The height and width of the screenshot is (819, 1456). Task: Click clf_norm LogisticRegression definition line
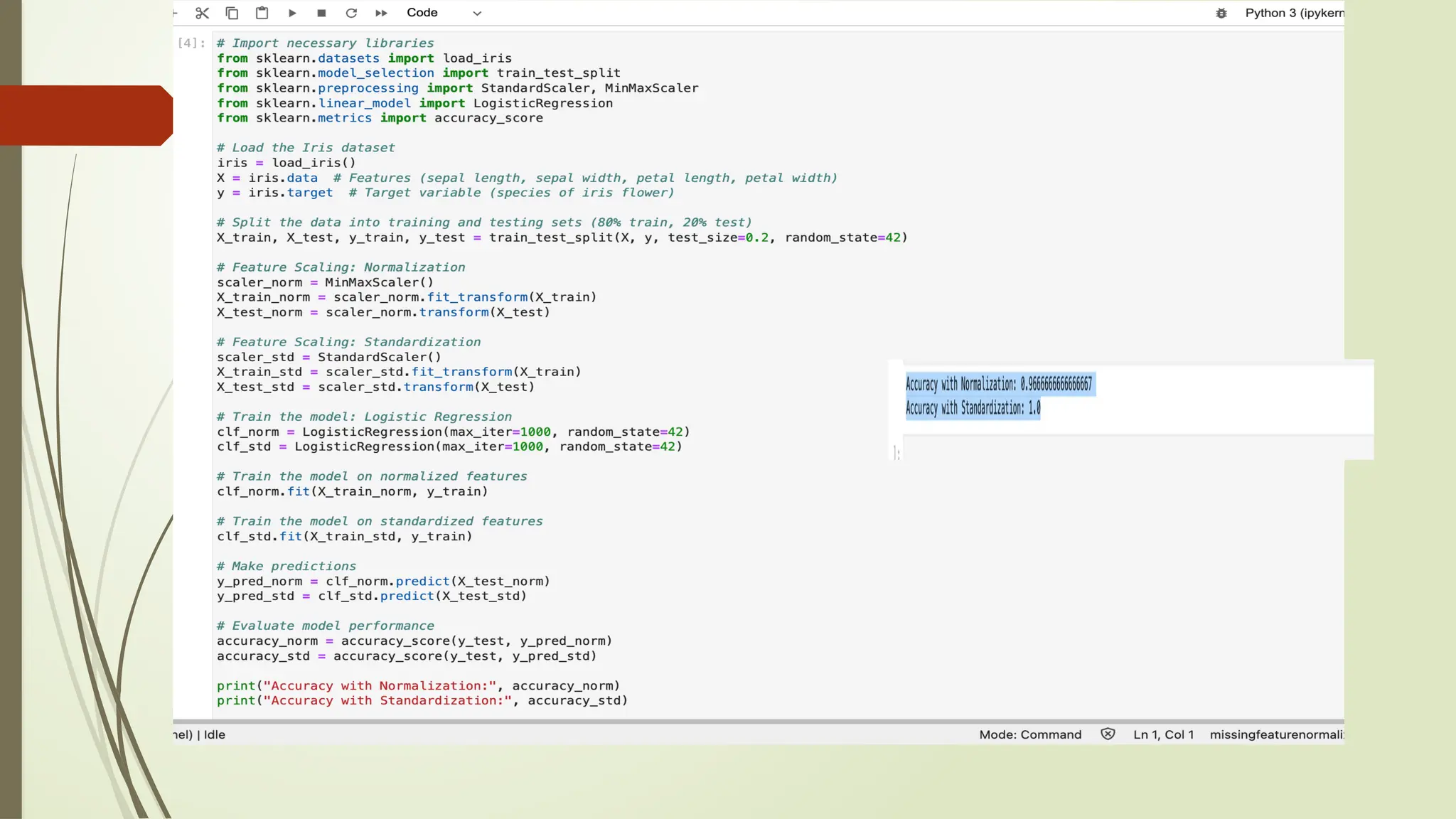point(454,432)
